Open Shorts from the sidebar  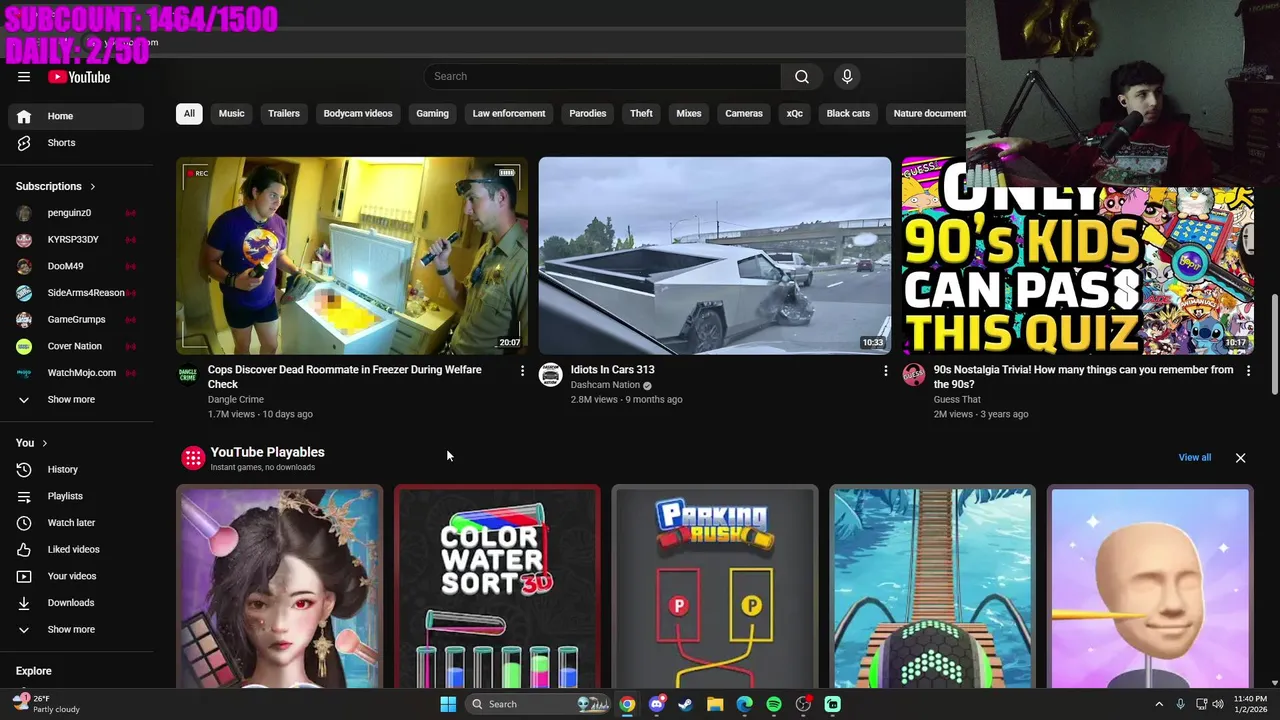pyautogui.click(x=76, y=143)
